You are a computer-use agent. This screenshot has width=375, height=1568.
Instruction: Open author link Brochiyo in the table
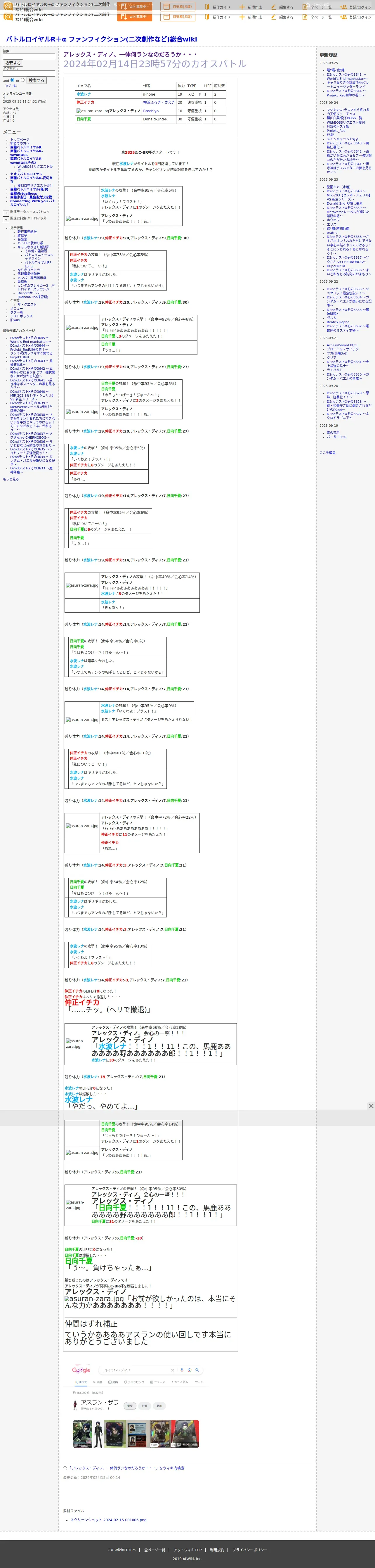(151, 111)
